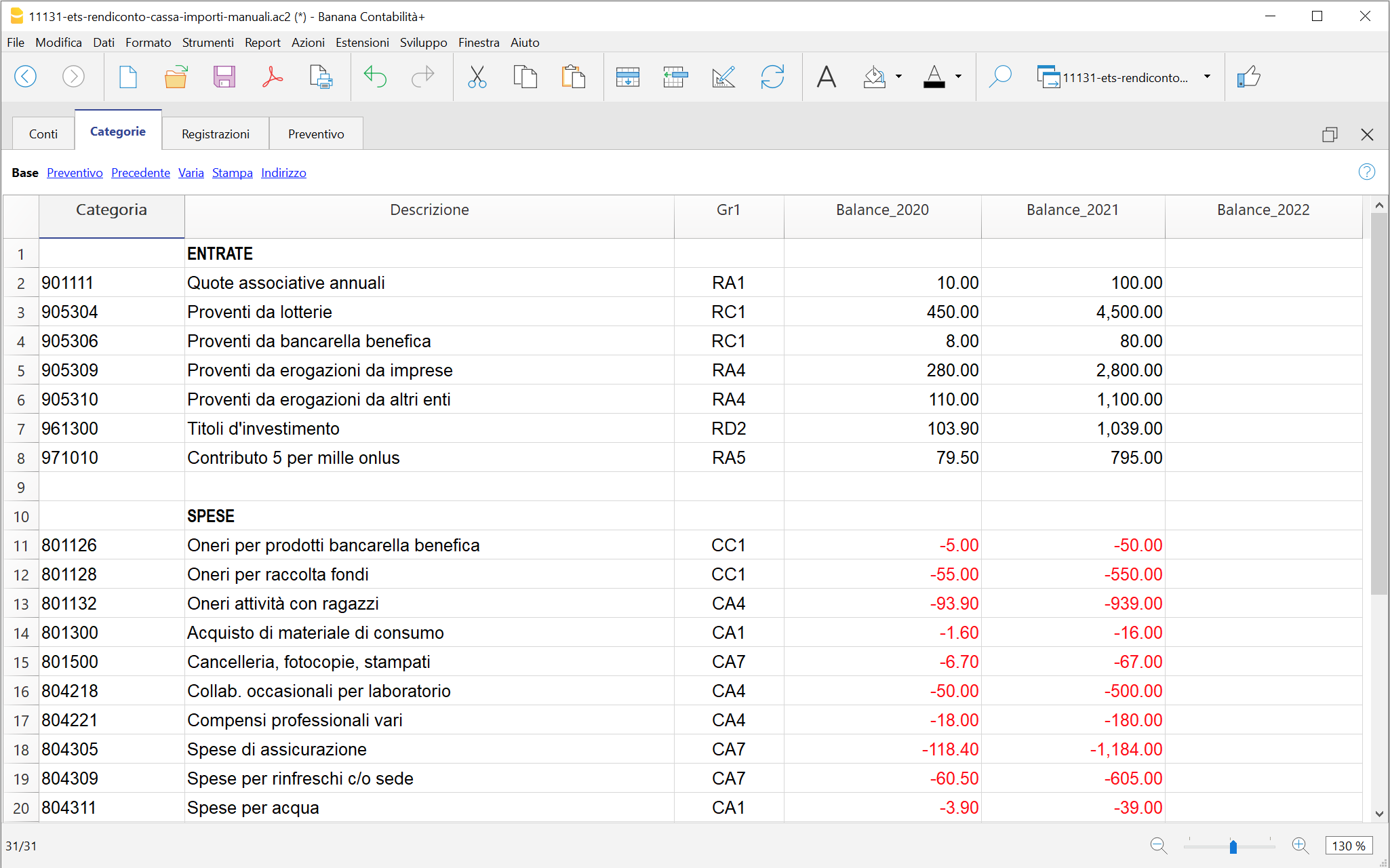Click the Recalculate refresh icon
Image resolution: width=1390 pixels, height=868 pixels.
(772, 77)
